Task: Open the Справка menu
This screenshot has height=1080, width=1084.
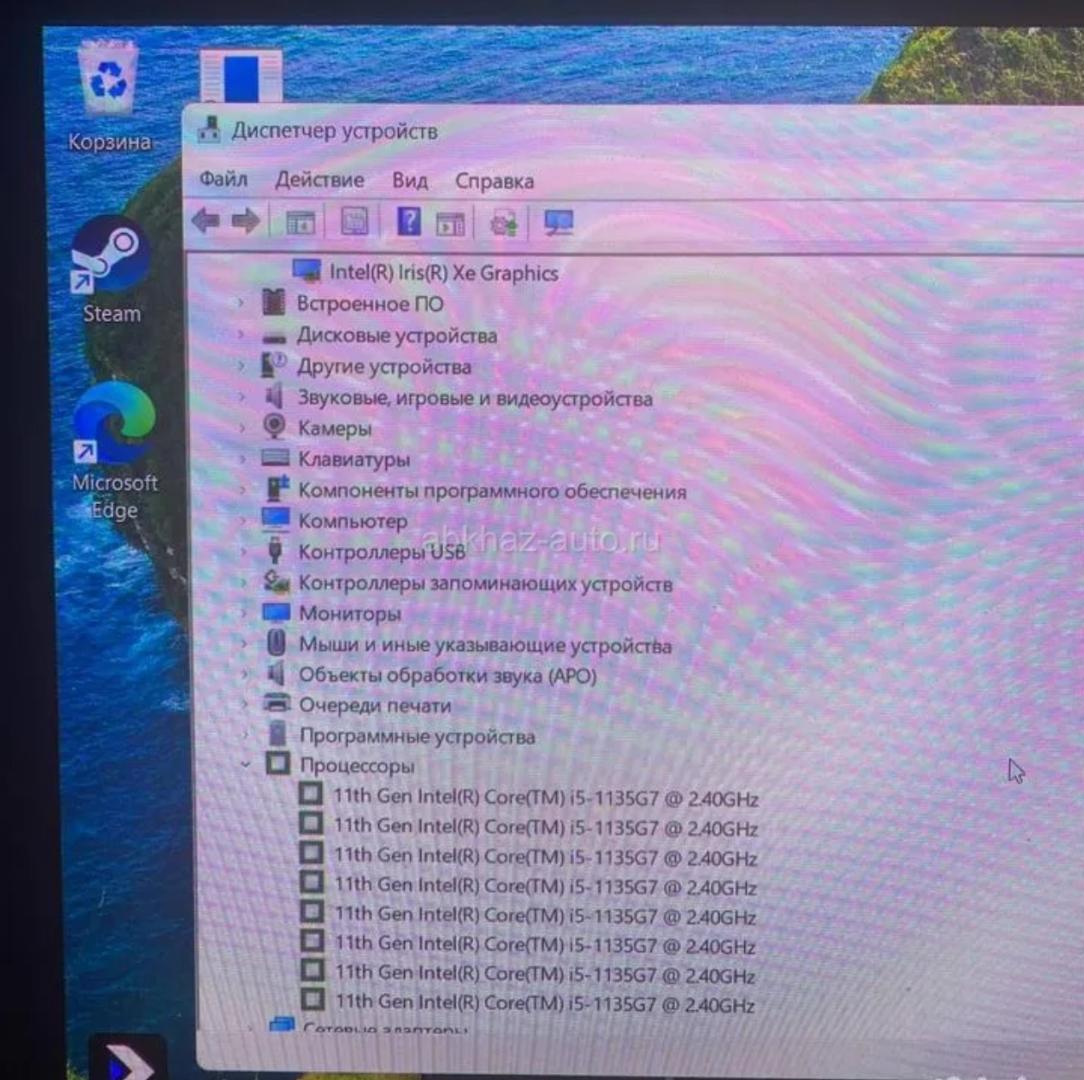Action: (494, 182)
